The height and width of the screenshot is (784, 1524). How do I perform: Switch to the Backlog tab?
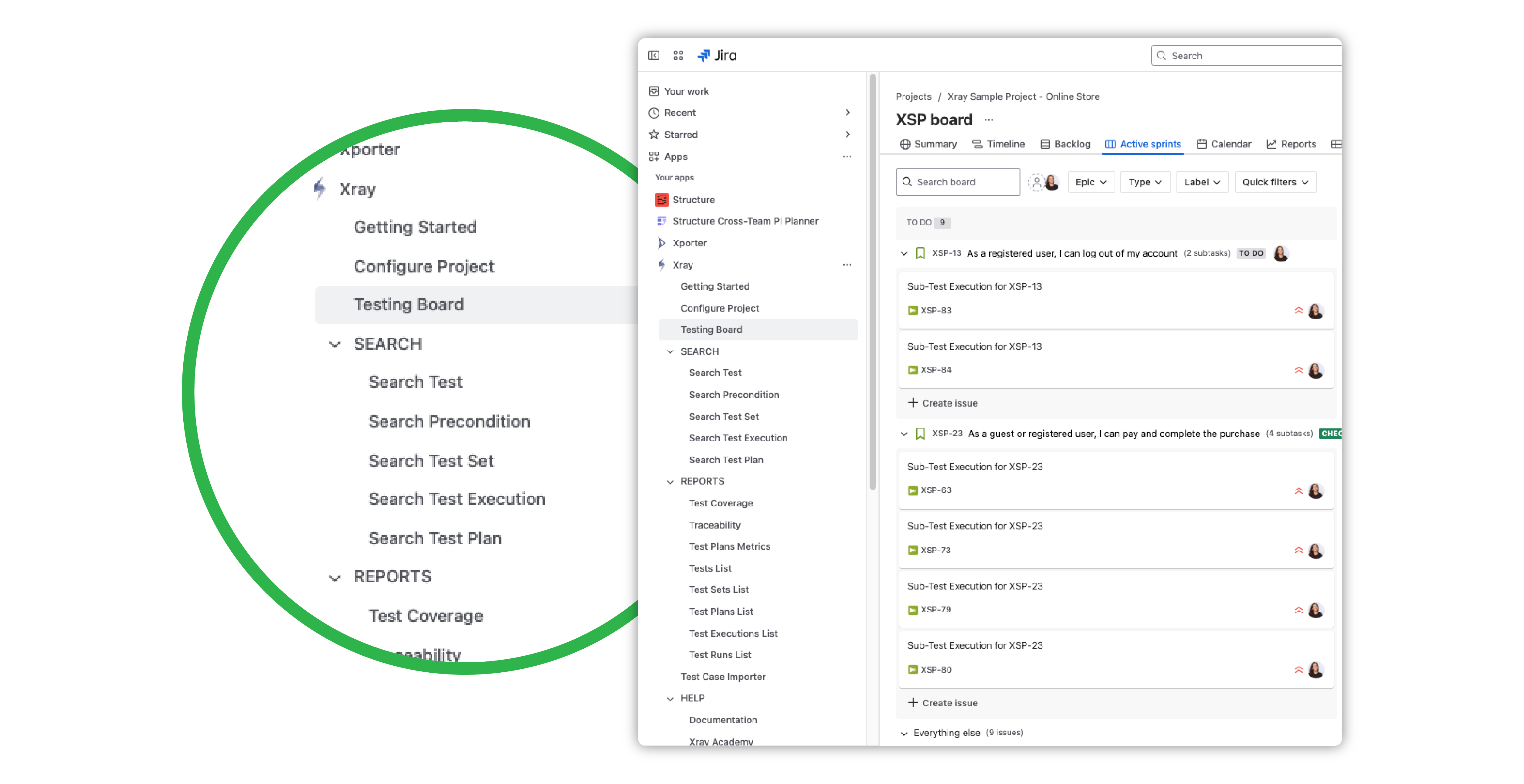click(x=1065, y=144)
